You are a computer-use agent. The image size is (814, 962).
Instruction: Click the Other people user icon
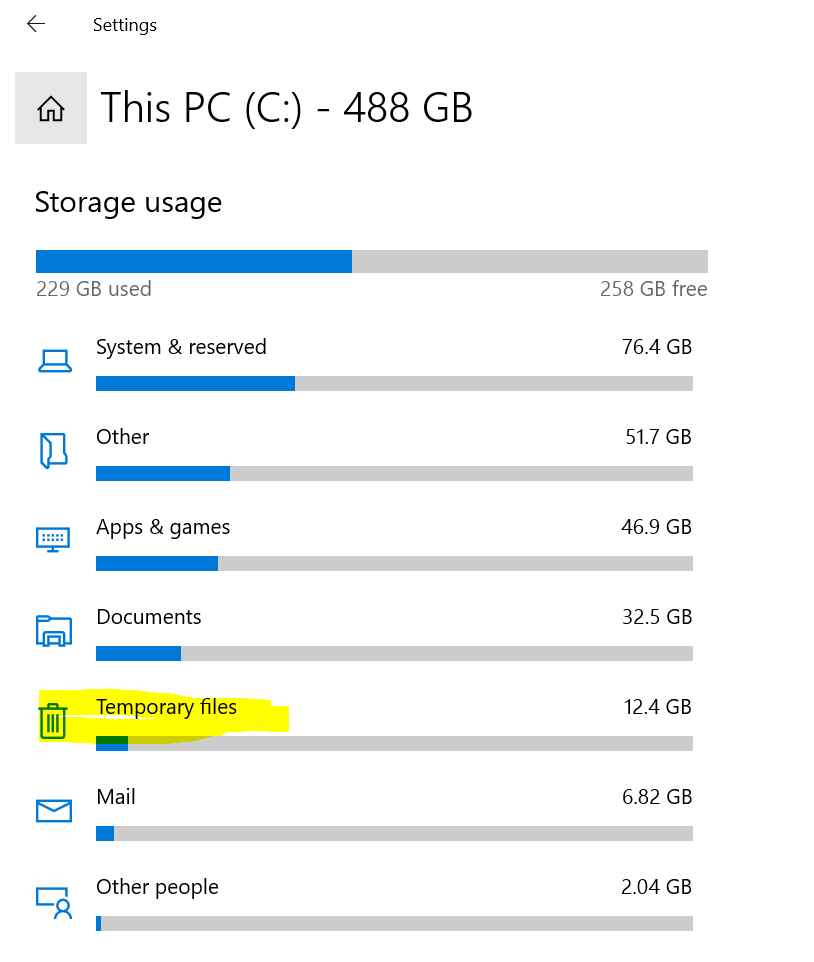click(54, 901)
